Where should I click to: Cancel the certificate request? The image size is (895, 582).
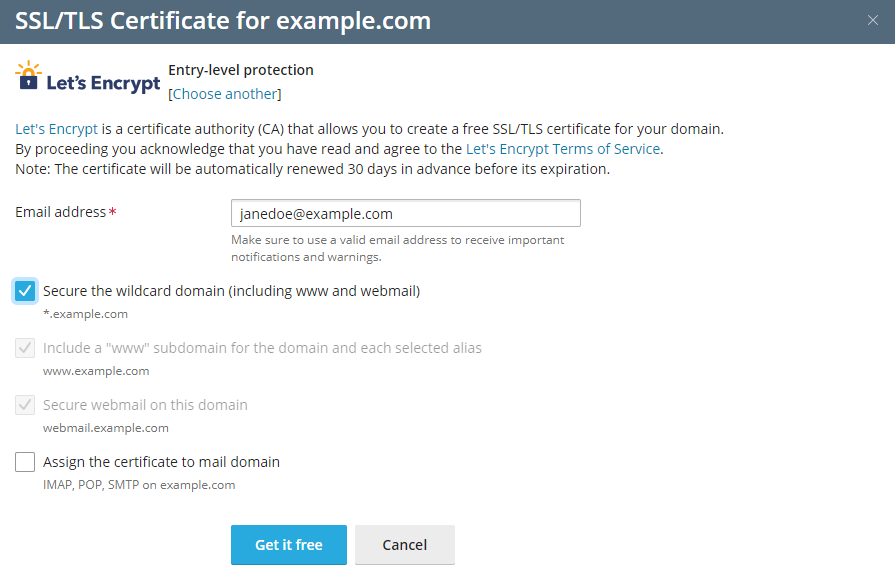[x=404, y=545]
